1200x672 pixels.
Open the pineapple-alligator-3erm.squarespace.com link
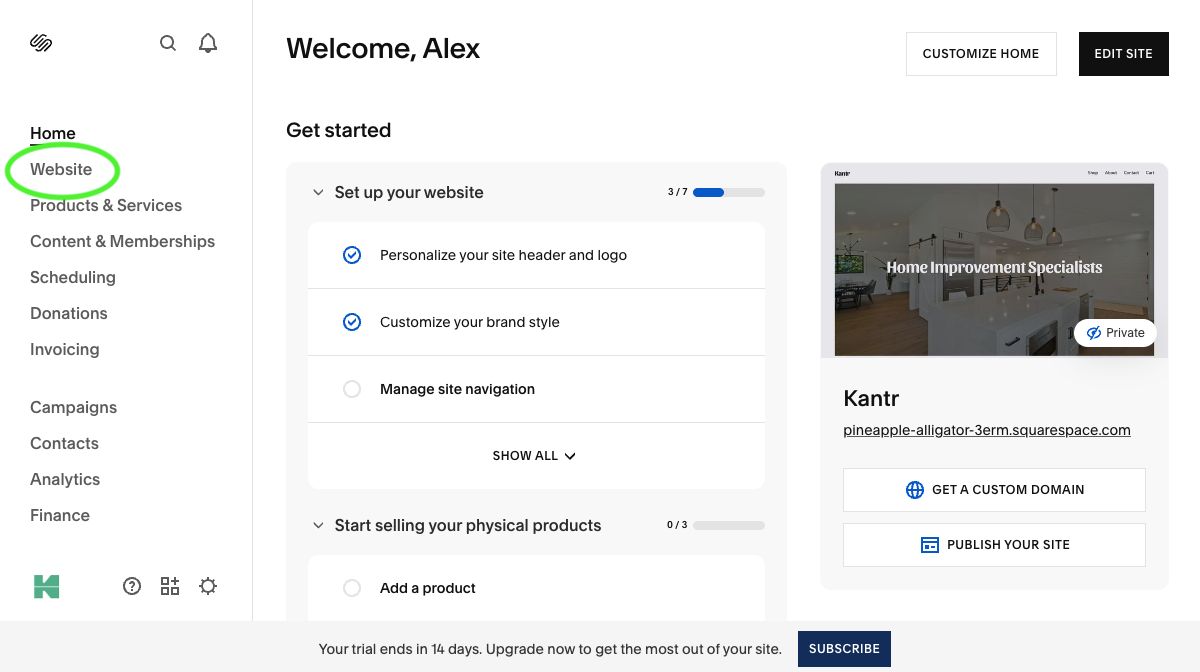(987, 430)
